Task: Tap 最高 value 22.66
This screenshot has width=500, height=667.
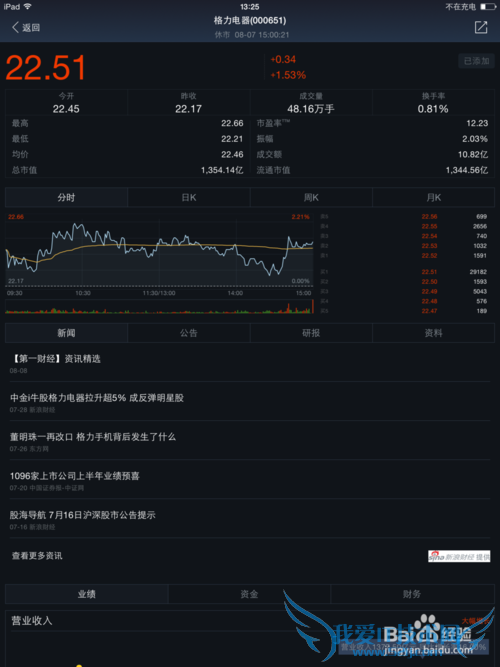Action: [x=232, y=123]
